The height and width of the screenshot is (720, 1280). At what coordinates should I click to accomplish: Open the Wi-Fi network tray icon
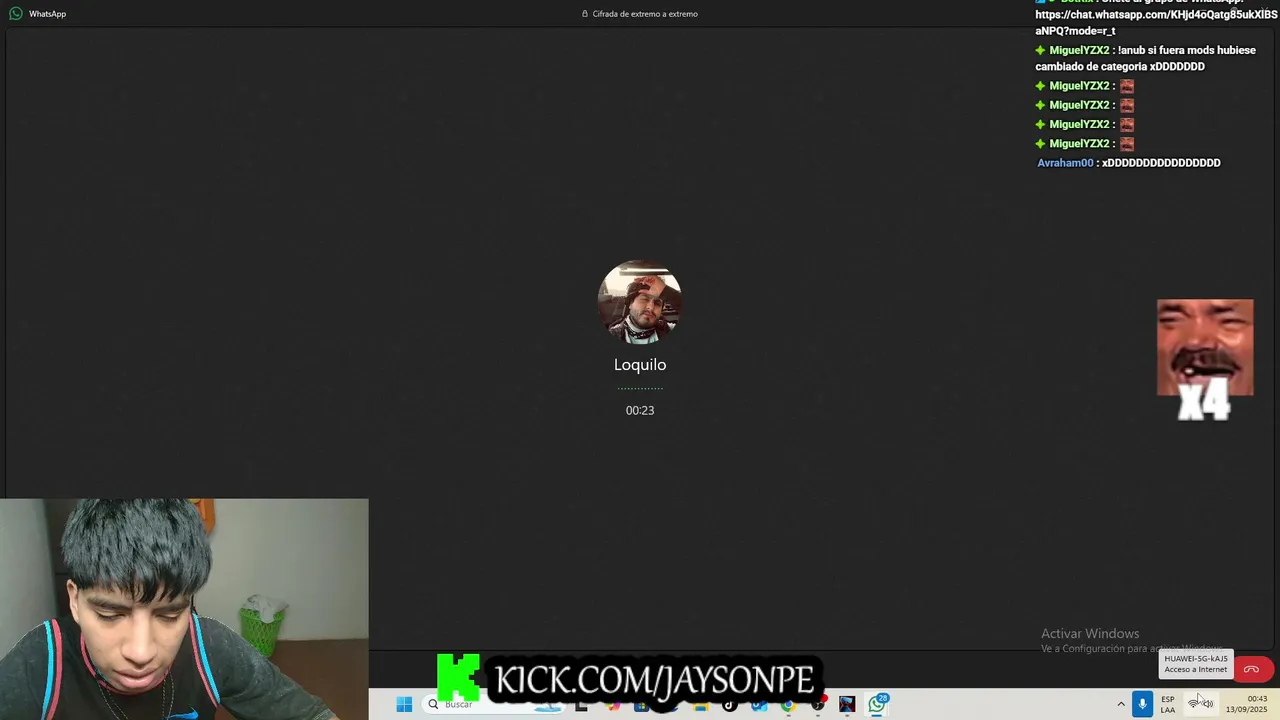pyautogui.click(x=1193, y=704)
